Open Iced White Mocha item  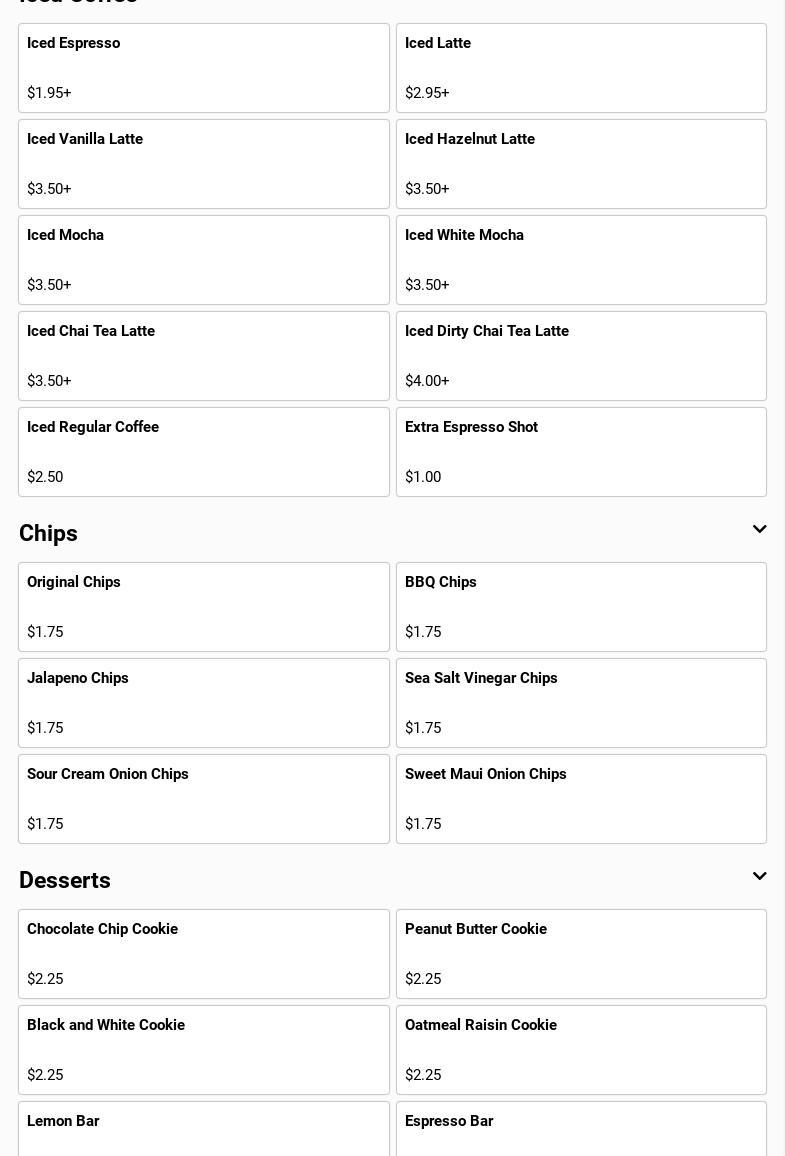coord(581,260)
